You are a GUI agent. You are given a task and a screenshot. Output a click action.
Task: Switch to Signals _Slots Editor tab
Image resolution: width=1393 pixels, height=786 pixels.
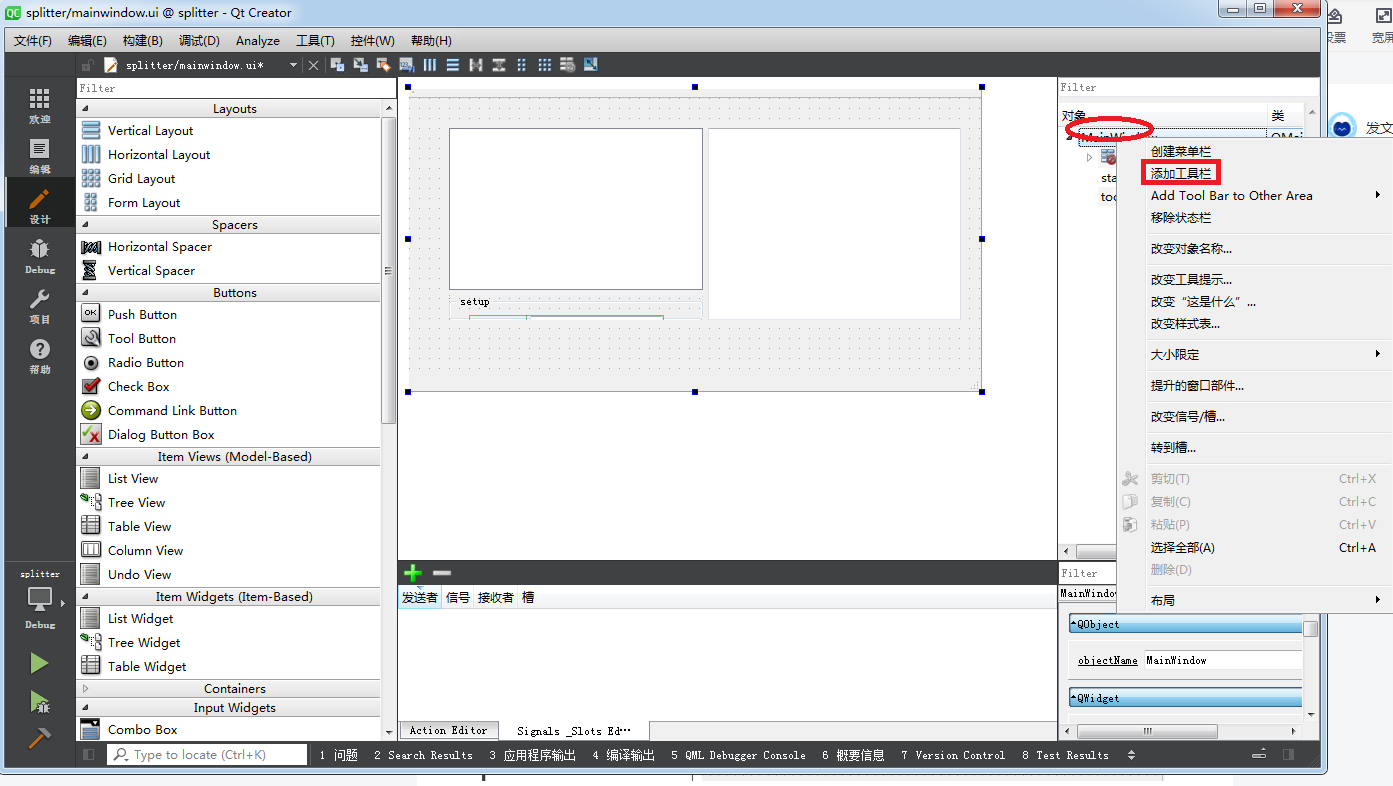click(574, 731)
